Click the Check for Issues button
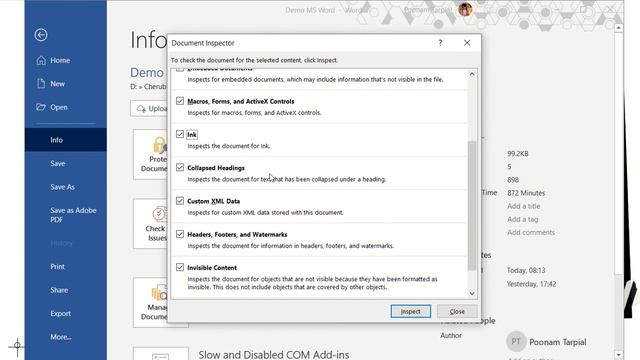The width and height of the screenshot is (640, 360). click(150, 224)
